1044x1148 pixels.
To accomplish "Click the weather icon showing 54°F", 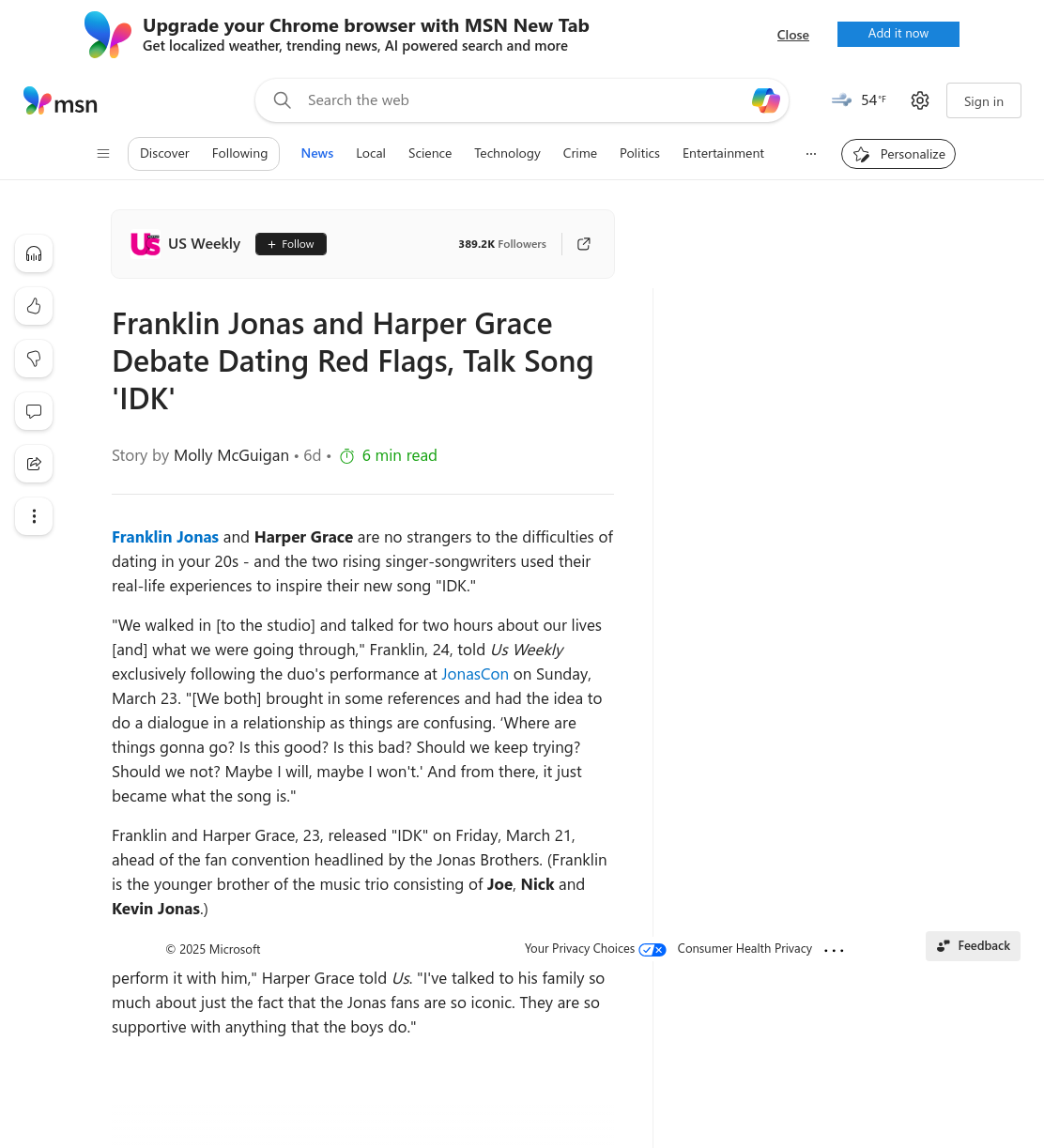I will [x=841, y=99].
